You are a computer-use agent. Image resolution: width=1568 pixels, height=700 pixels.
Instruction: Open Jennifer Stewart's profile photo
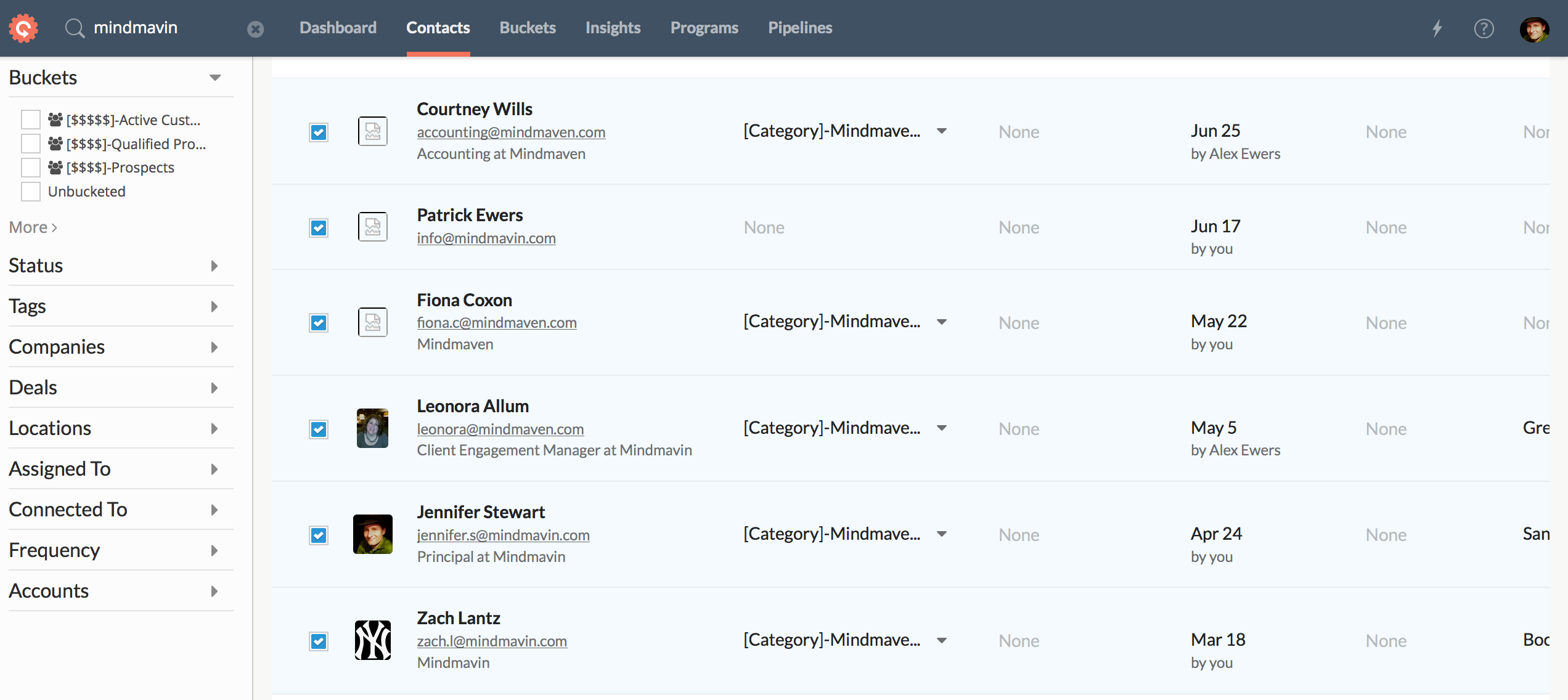373,534
